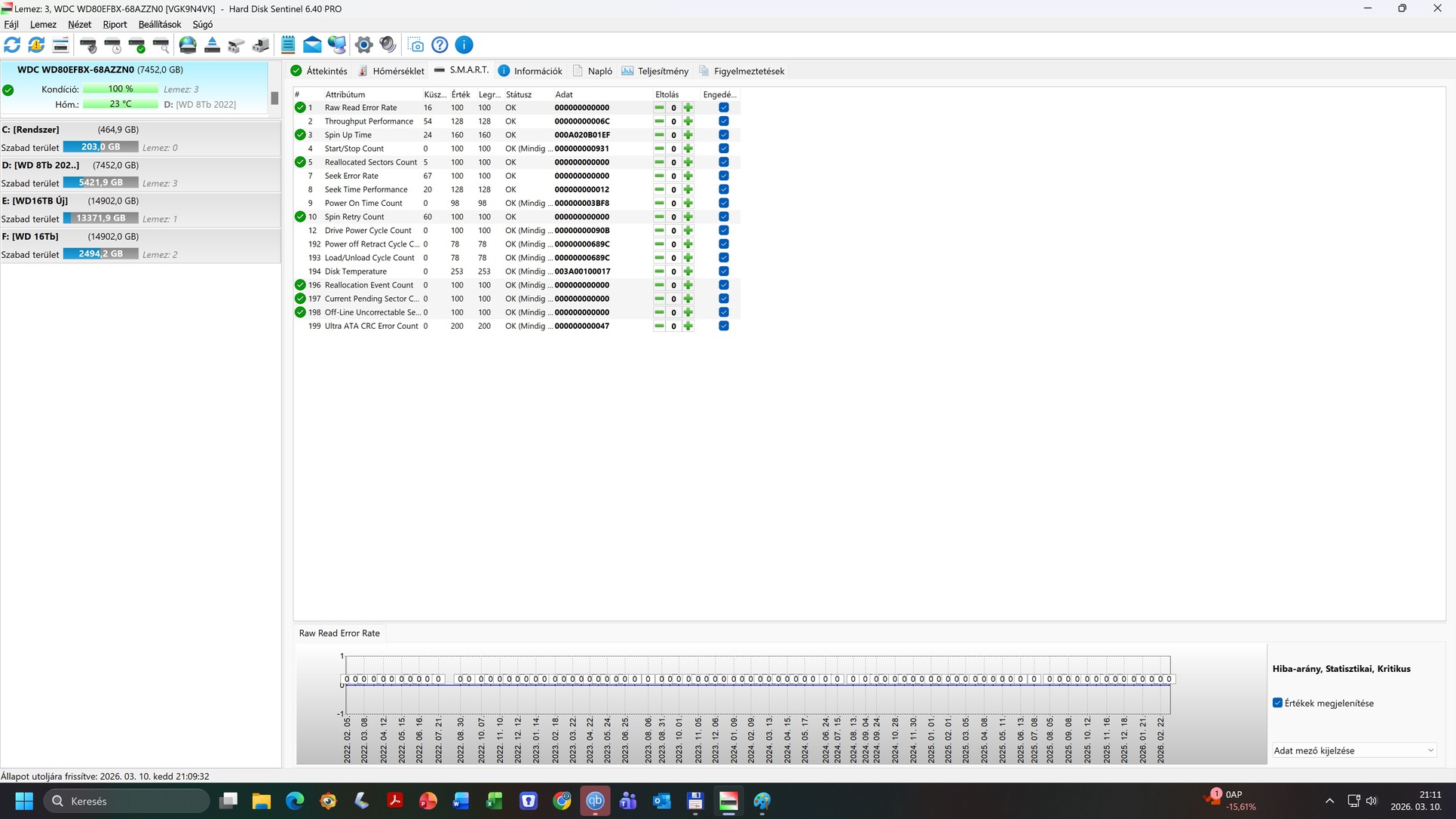Screen dimensions: 1456x819
Task: Click the screenshot camera toolbar icon
Action: point(415,45)
